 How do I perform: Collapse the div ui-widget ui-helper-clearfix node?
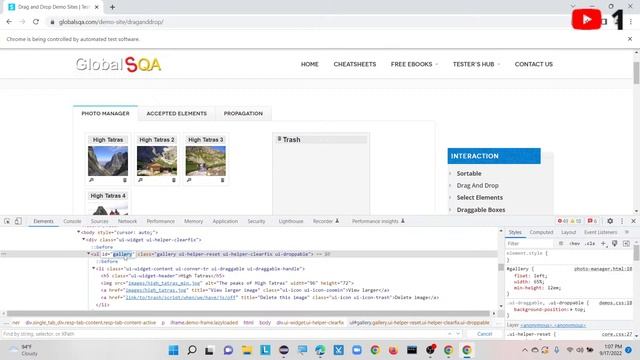(84, 239)
